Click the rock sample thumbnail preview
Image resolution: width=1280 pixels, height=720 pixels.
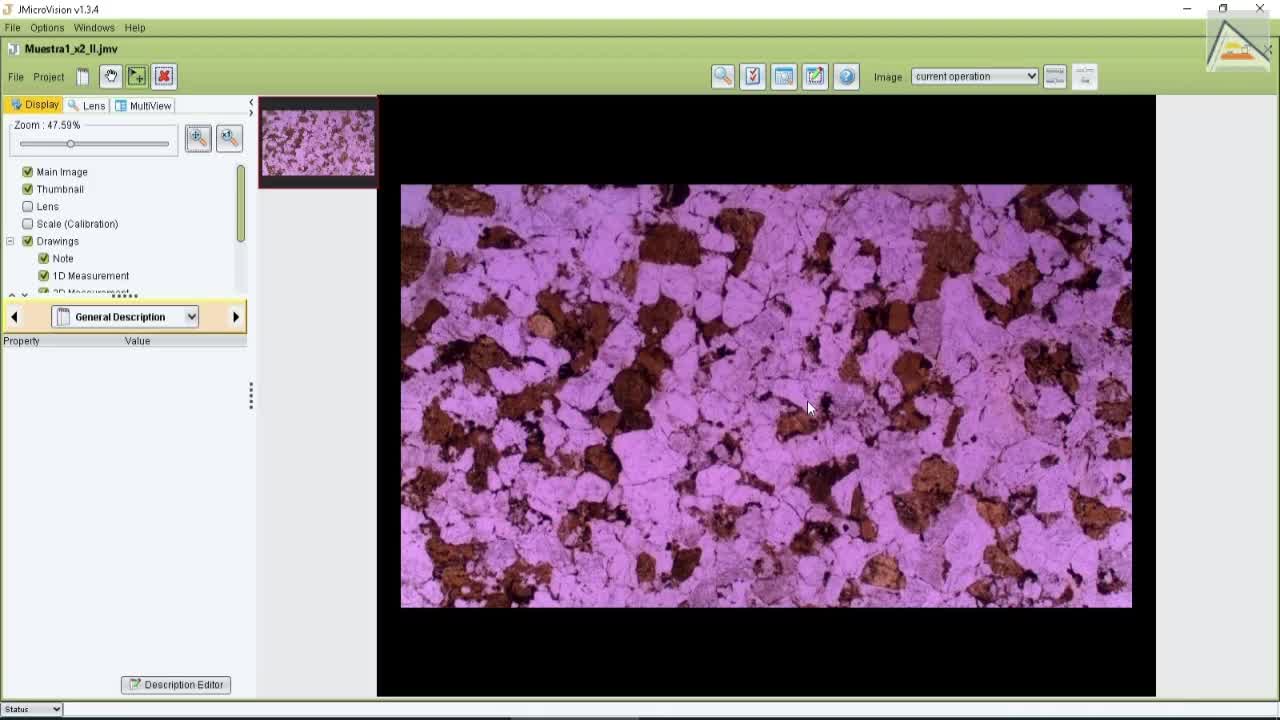[318, 142]
